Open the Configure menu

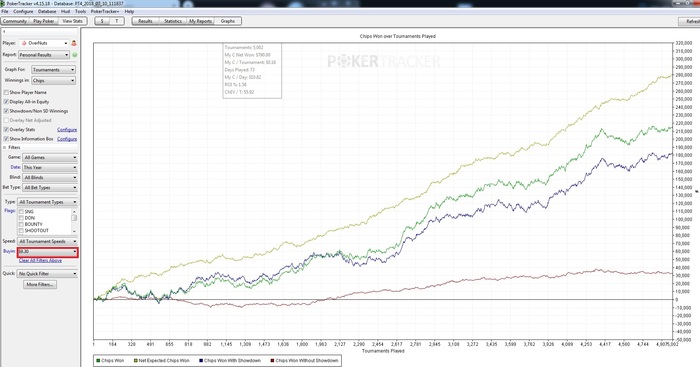coord(23,12)
